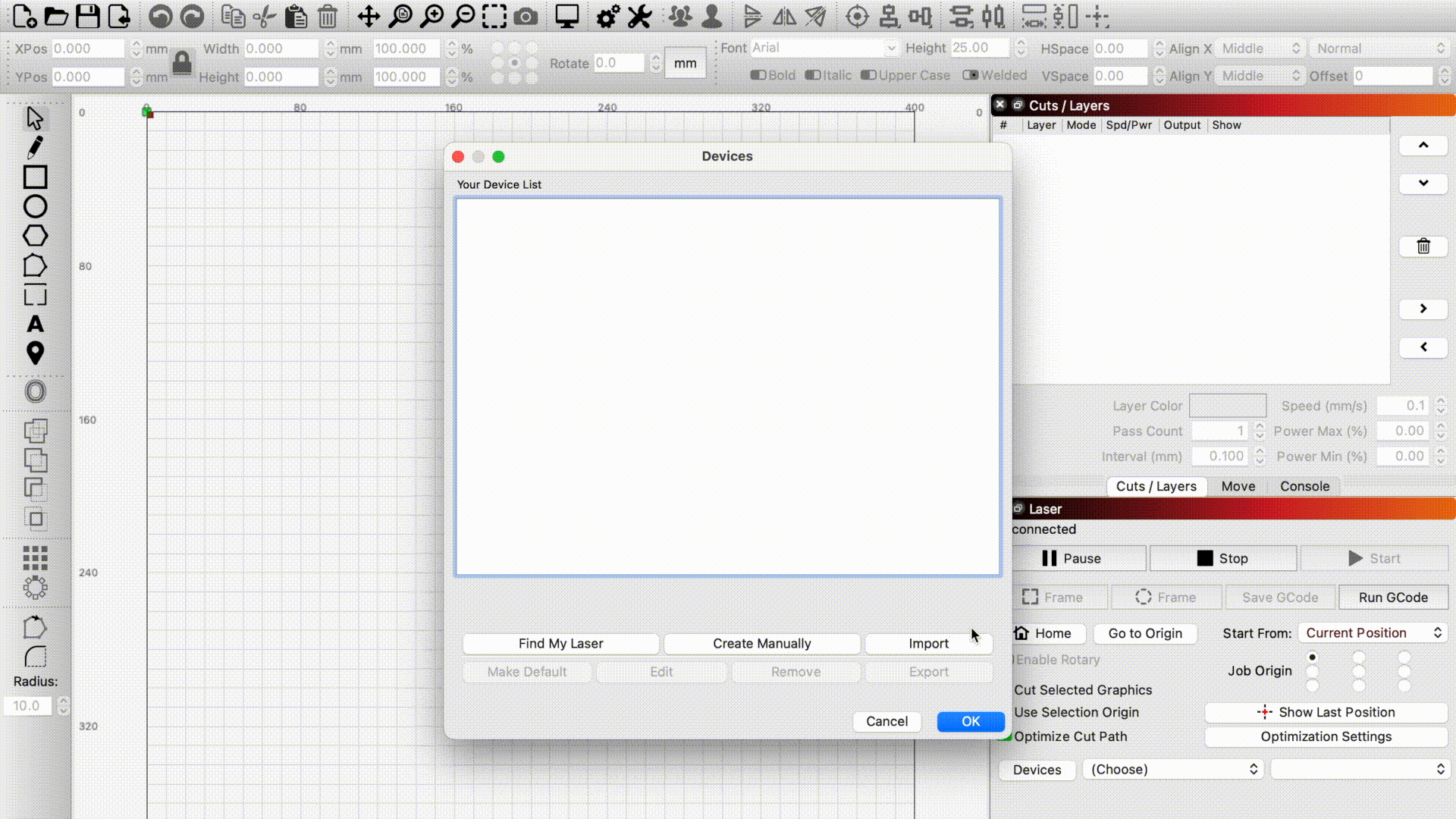
Task: Click the Optimization Settings button
Action: pyautogui.click(x=1326, y=737)
